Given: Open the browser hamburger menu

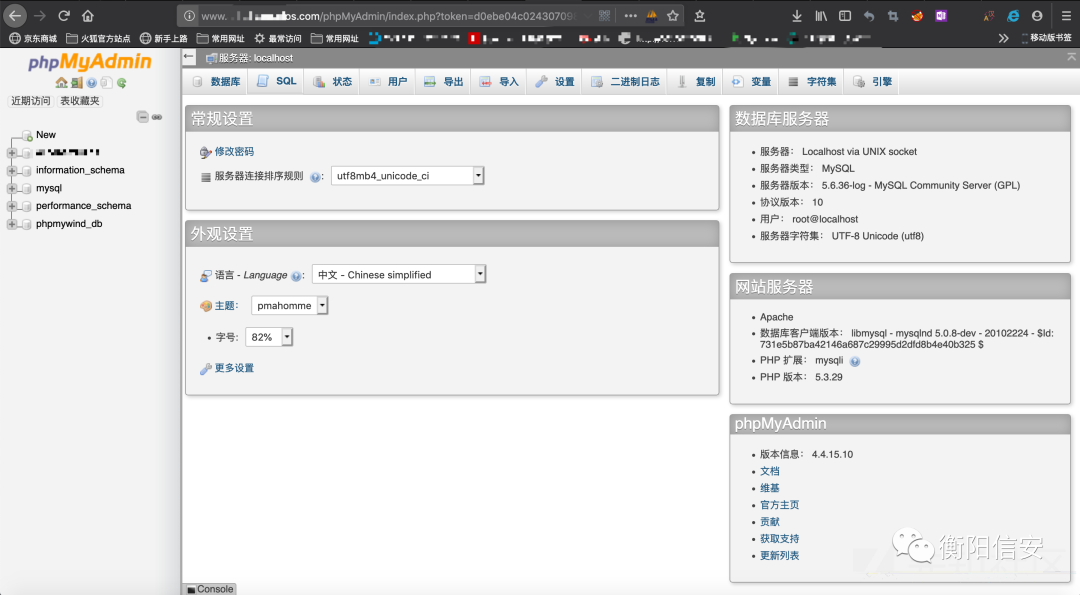Looking at the screenshot, I should pos(1066,15).
